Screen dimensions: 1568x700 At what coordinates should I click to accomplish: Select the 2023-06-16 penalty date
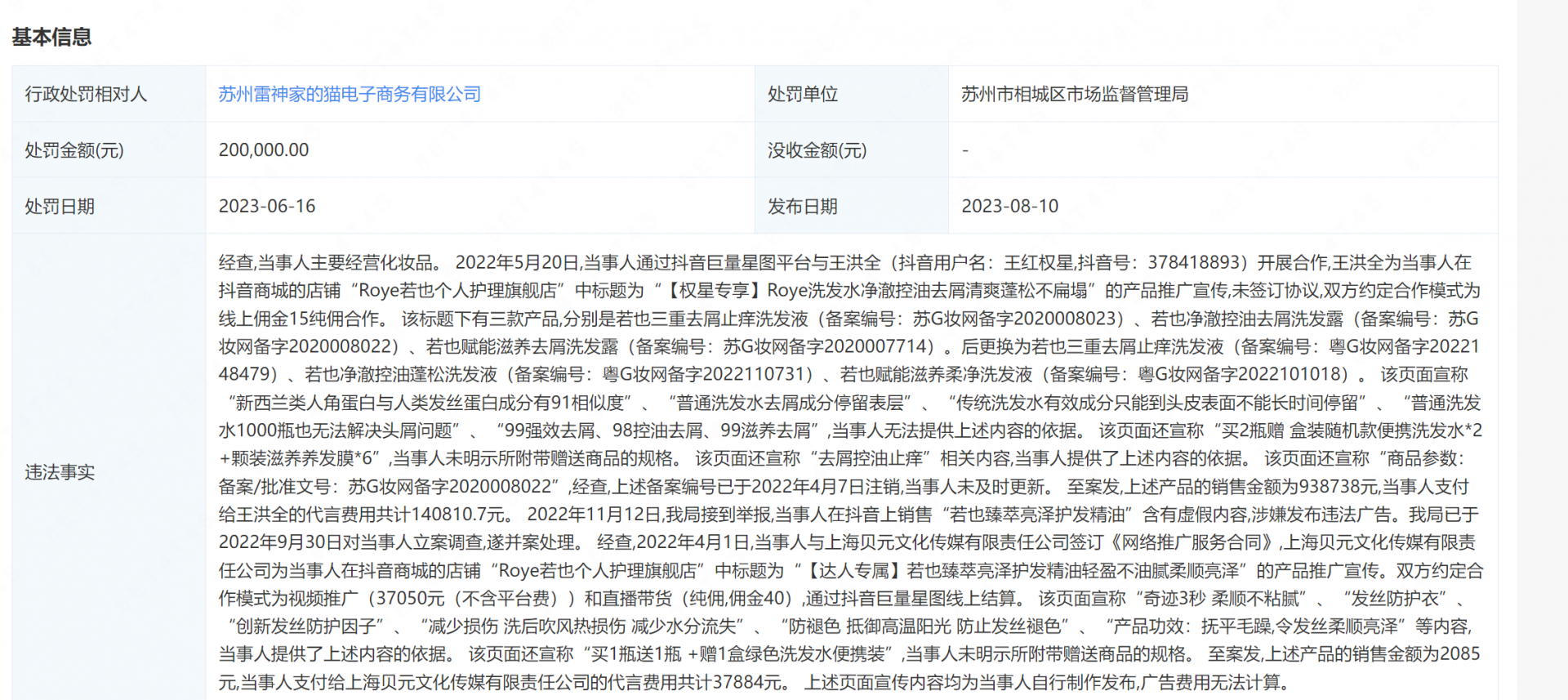[267, 207]
